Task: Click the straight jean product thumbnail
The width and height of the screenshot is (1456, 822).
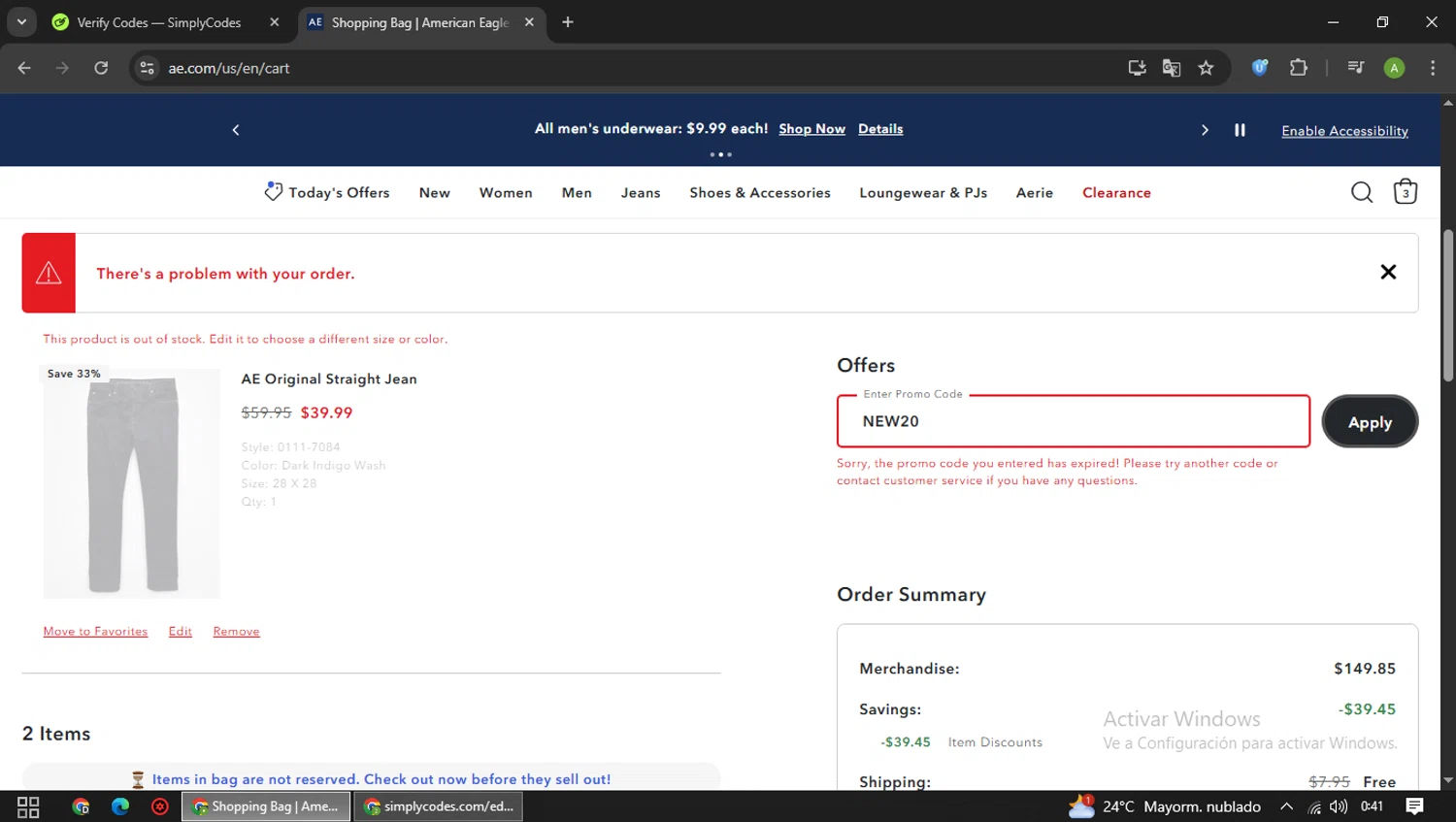Action: (x=131, y=483)
